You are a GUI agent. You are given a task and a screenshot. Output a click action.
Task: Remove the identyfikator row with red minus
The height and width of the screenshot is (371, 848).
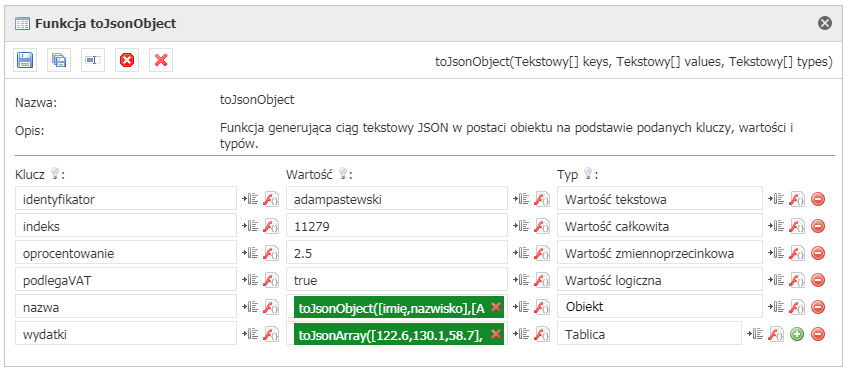pyautogui.click(x=818, y=200)
